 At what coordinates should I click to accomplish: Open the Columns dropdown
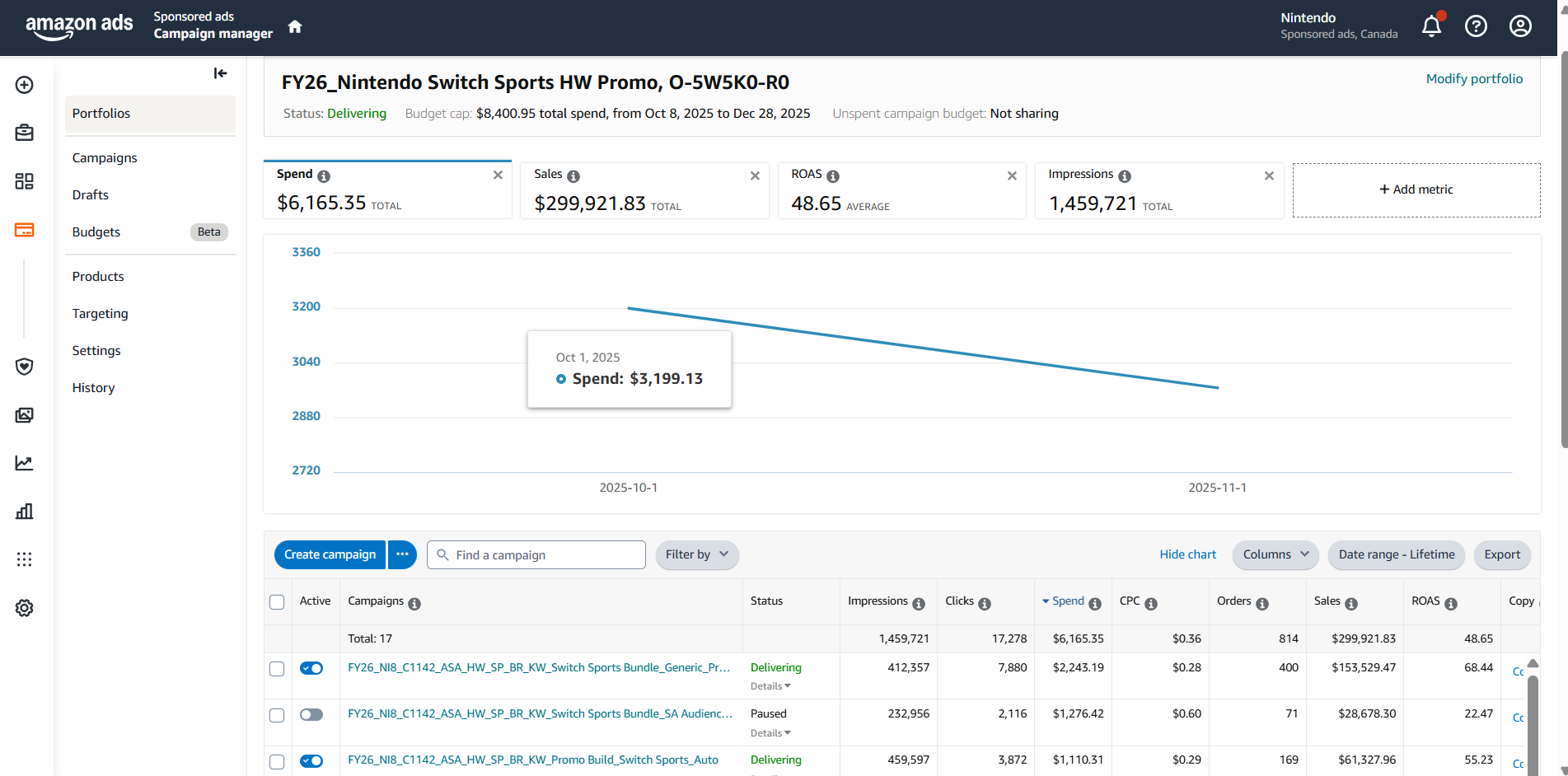point(1275,554)
